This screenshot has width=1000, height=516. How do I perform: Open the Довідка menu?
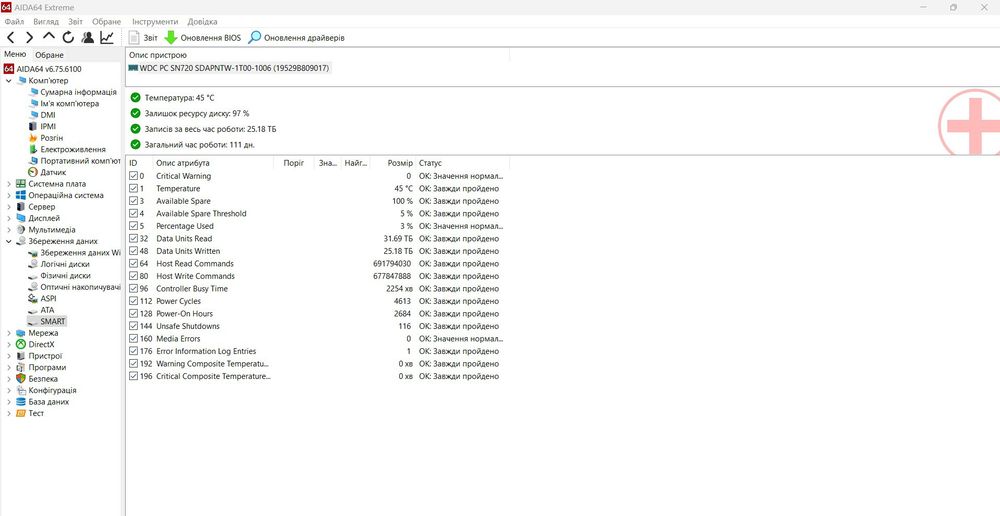(202, 21)
